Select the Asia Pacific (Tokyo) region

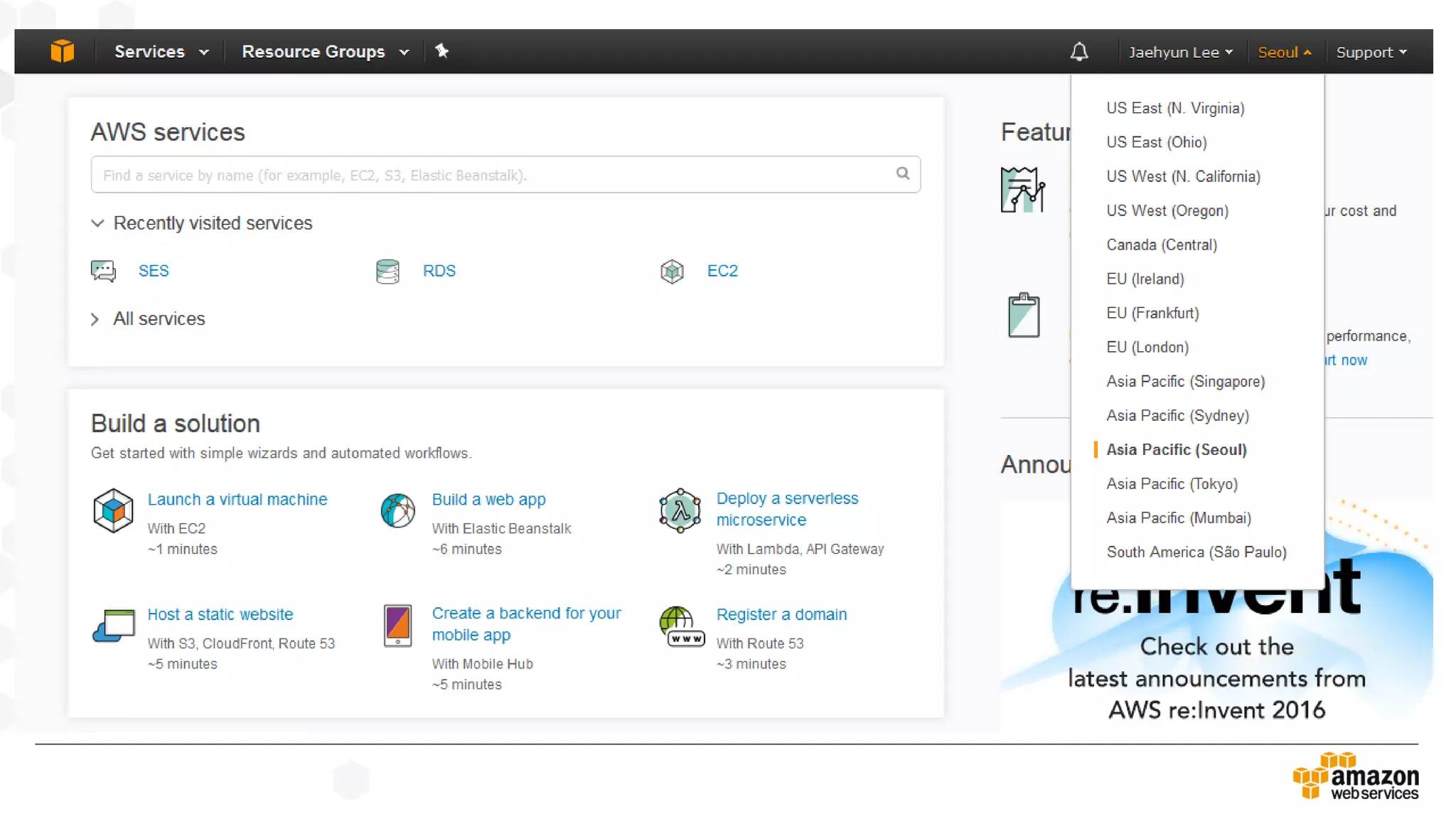coord(1172,484)
